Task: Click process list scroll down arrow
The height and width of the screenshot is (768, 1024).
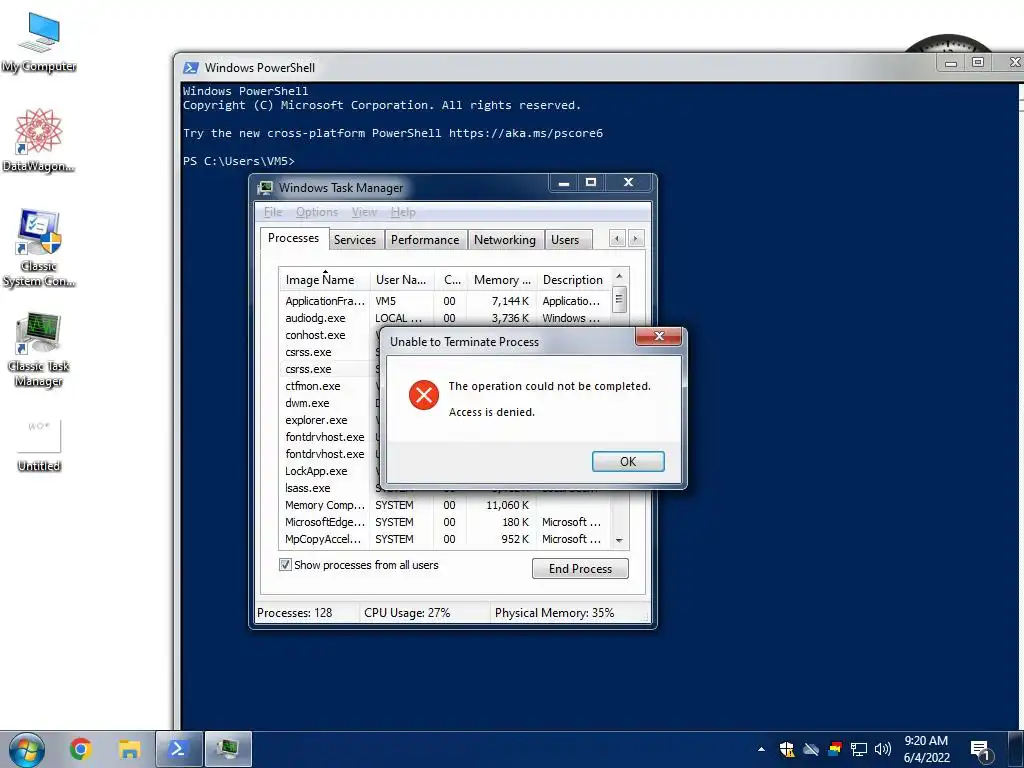Action: 619,541
